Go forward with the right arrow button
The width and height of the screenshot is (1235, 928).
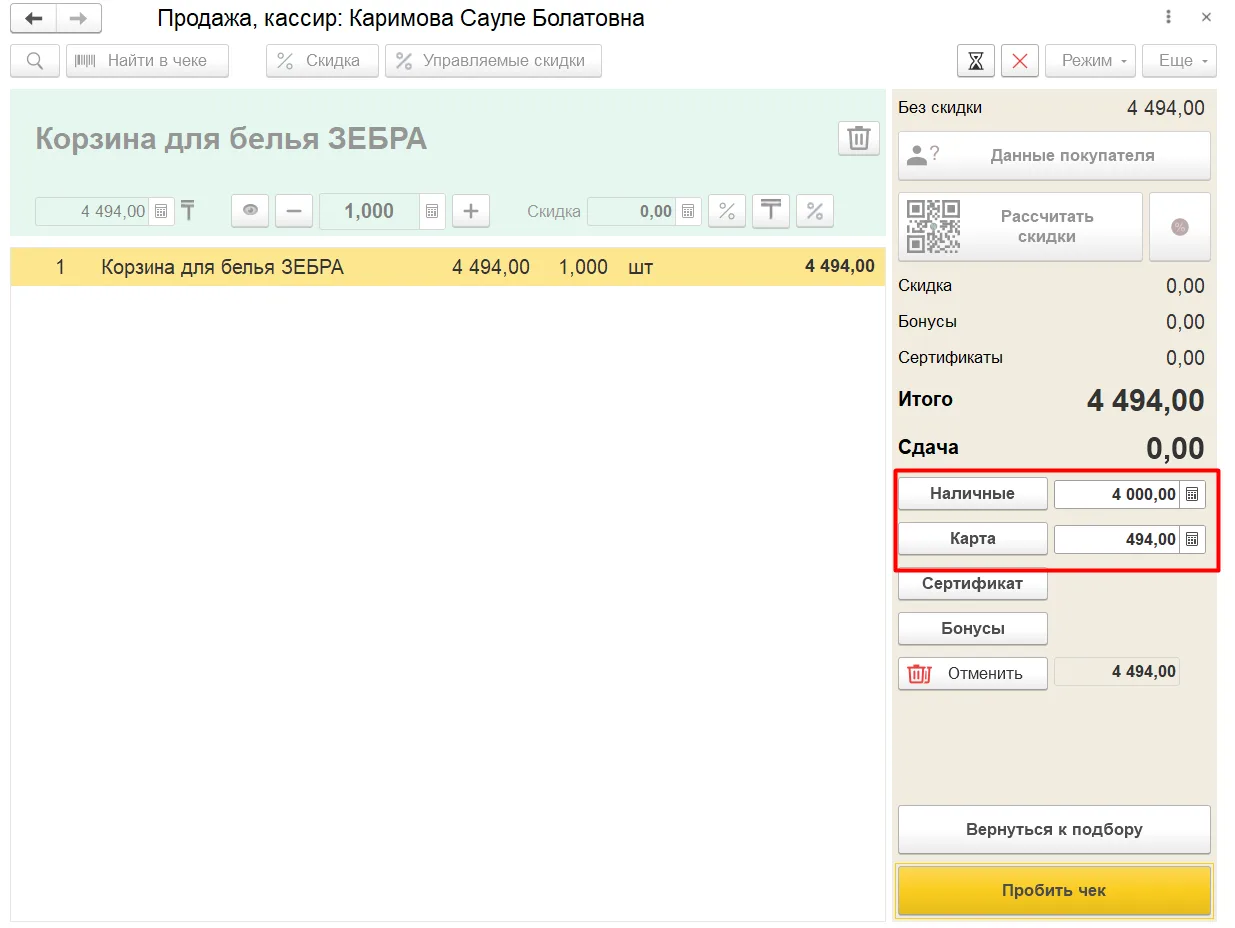(78, 18)
